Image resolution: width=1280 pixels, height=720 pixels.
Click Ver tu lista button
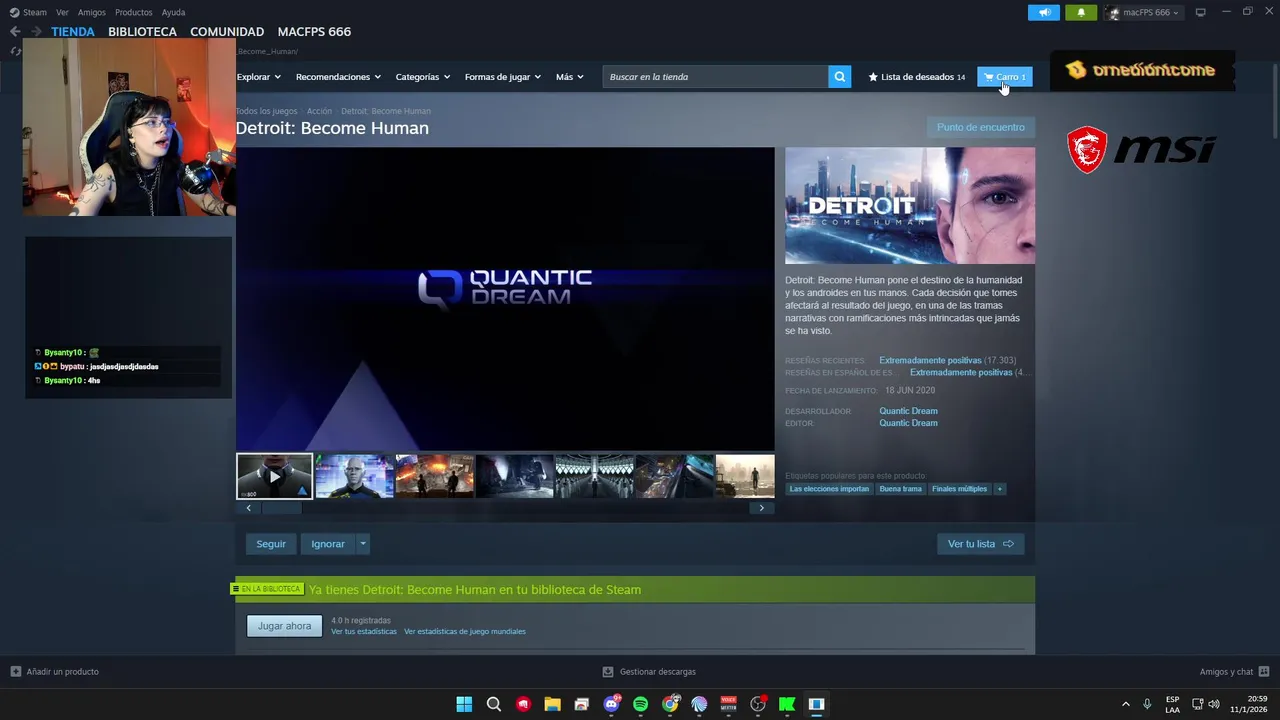click(980, 544)
